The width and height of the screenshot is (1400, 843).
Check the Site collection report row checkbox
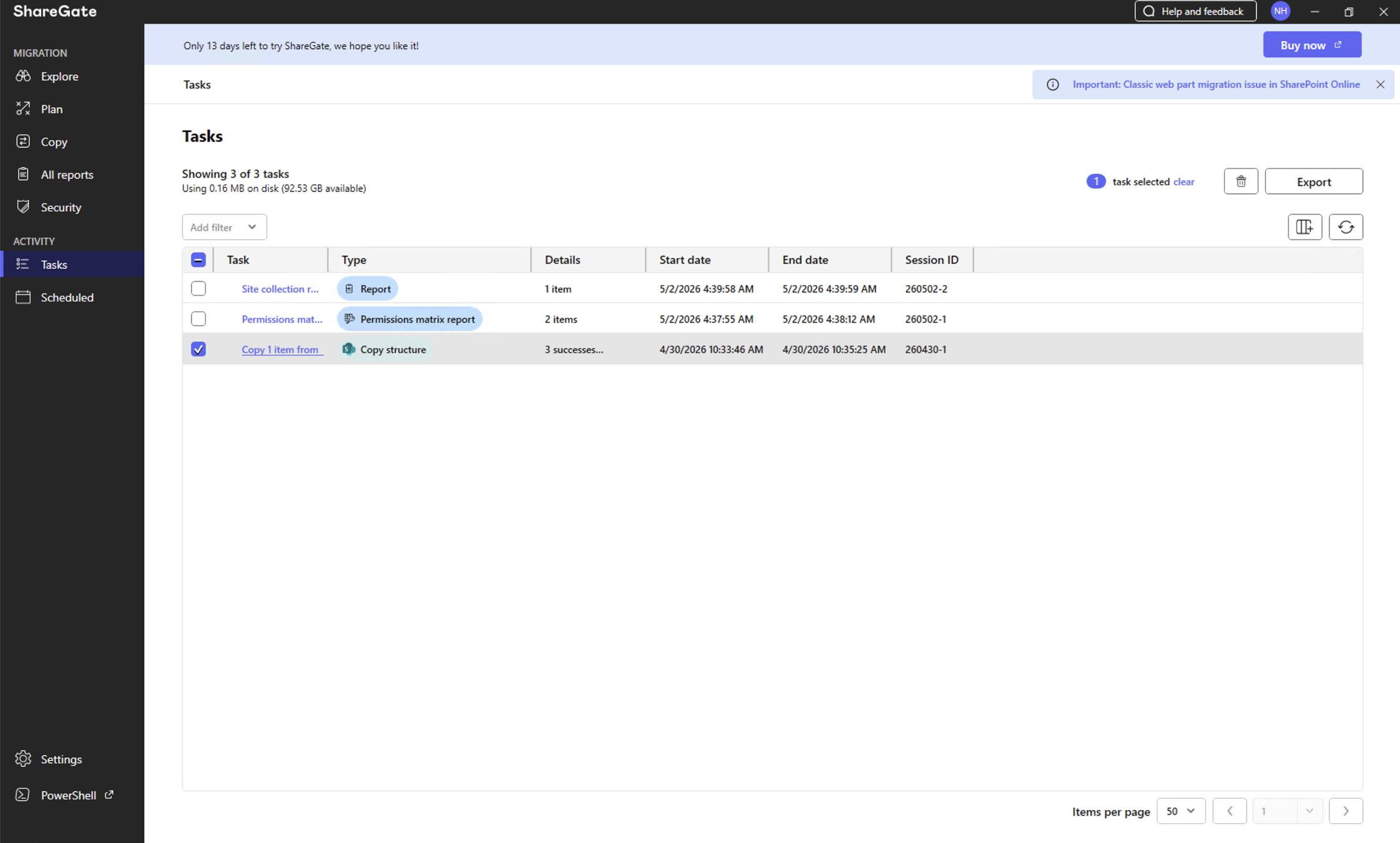[x=198, y=288]
